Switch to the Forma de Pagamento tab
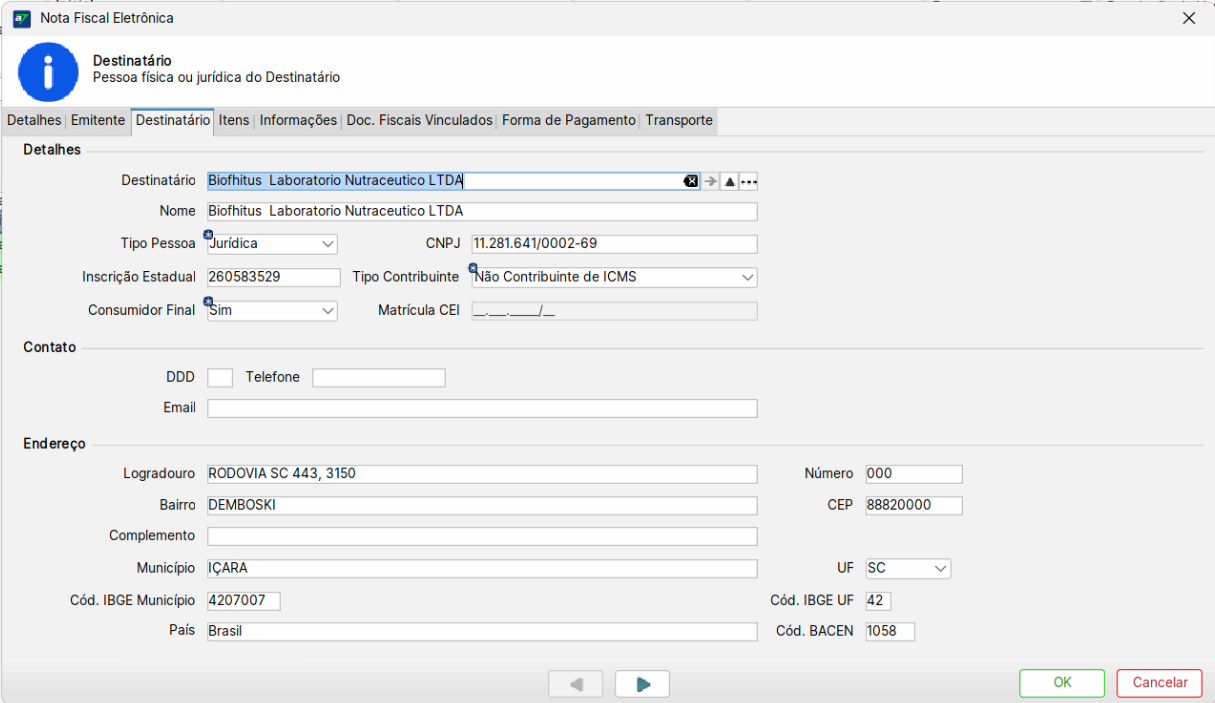 pyautogui.click(x=569, y=120)
